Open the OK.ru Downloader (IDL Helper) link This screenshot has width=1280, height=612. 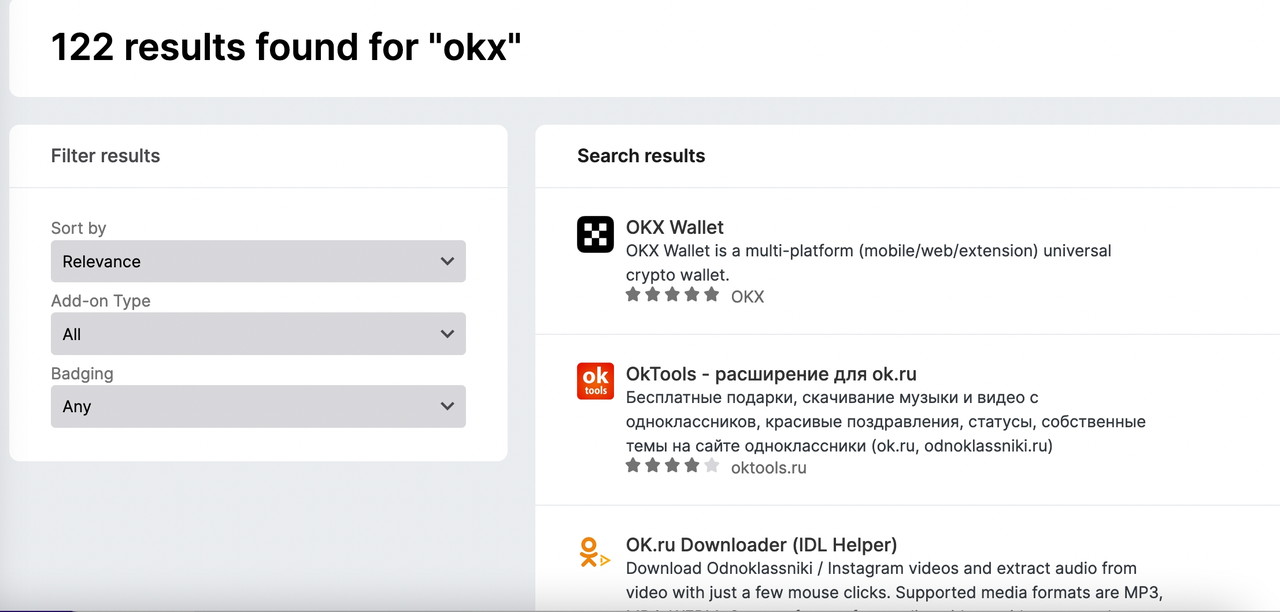(761, 545)
